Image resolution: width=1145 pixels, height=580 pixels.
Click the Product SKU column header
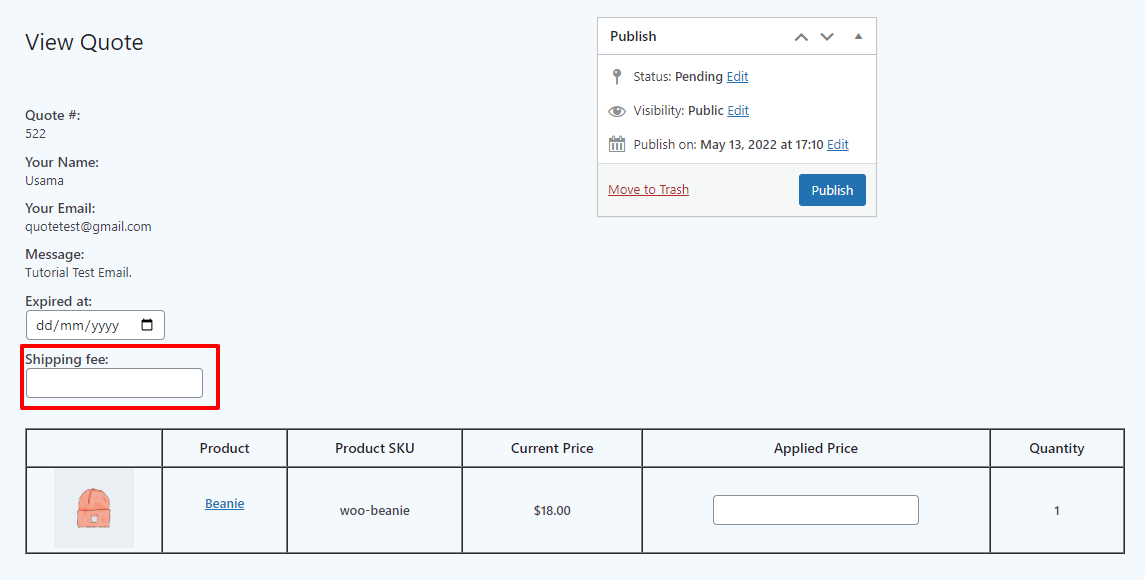coord(375,449)
